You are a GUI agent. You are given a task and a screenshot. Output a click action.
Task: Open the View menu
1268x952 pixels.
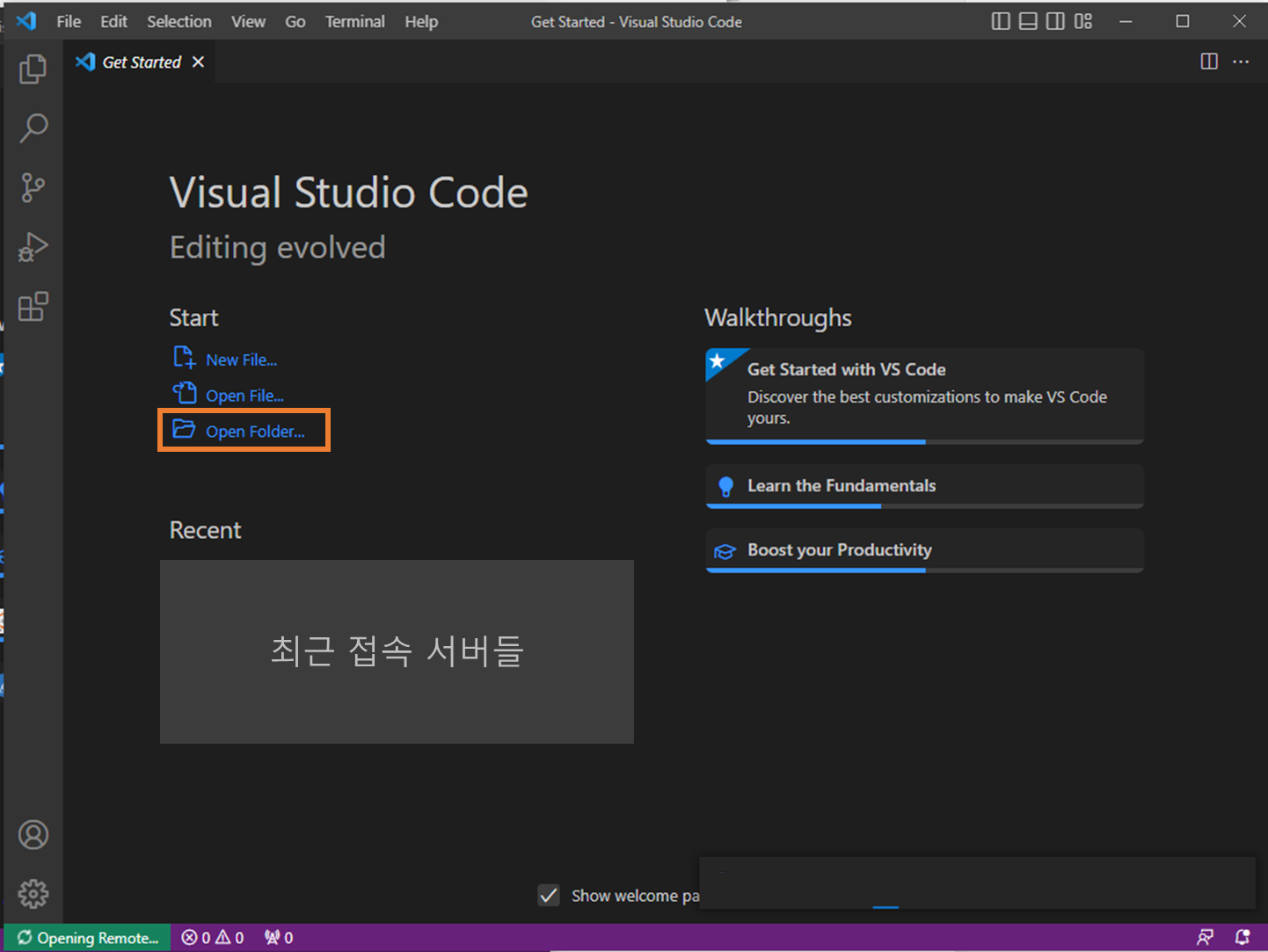pyautogui.click(x=248, y=21)
